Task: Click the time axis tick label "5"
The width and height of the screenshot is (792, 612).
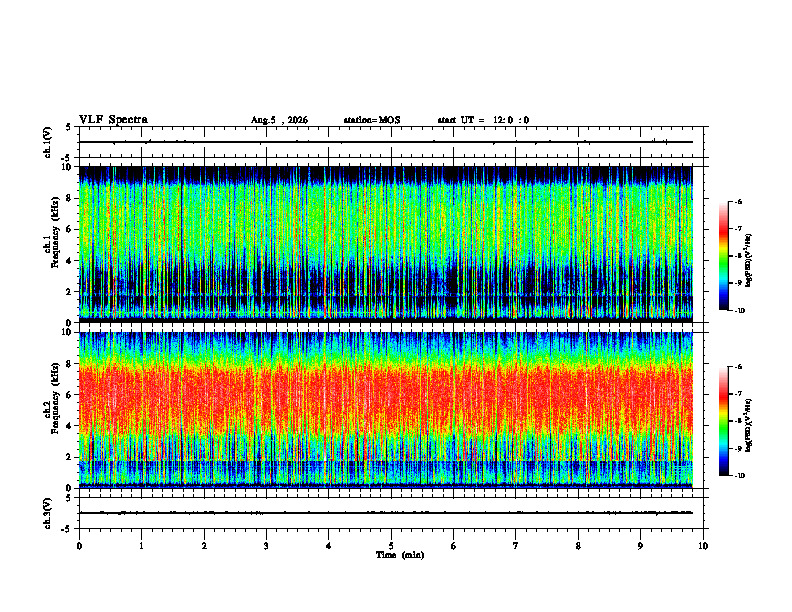Action: [391, 546]
